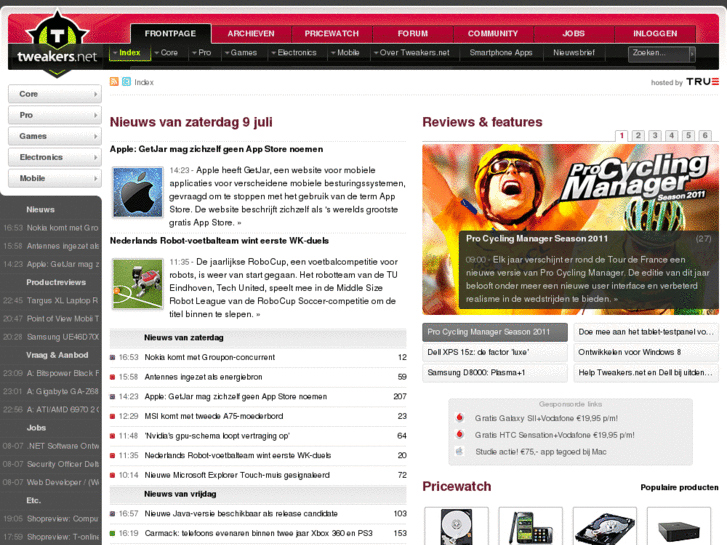Show reviews slide 6
Screen dimensions: 727x545
(x=705, y=135)
